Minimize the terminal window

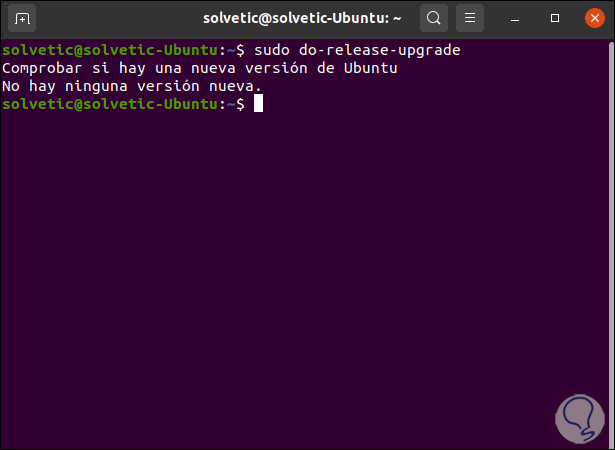coord(515,18)
